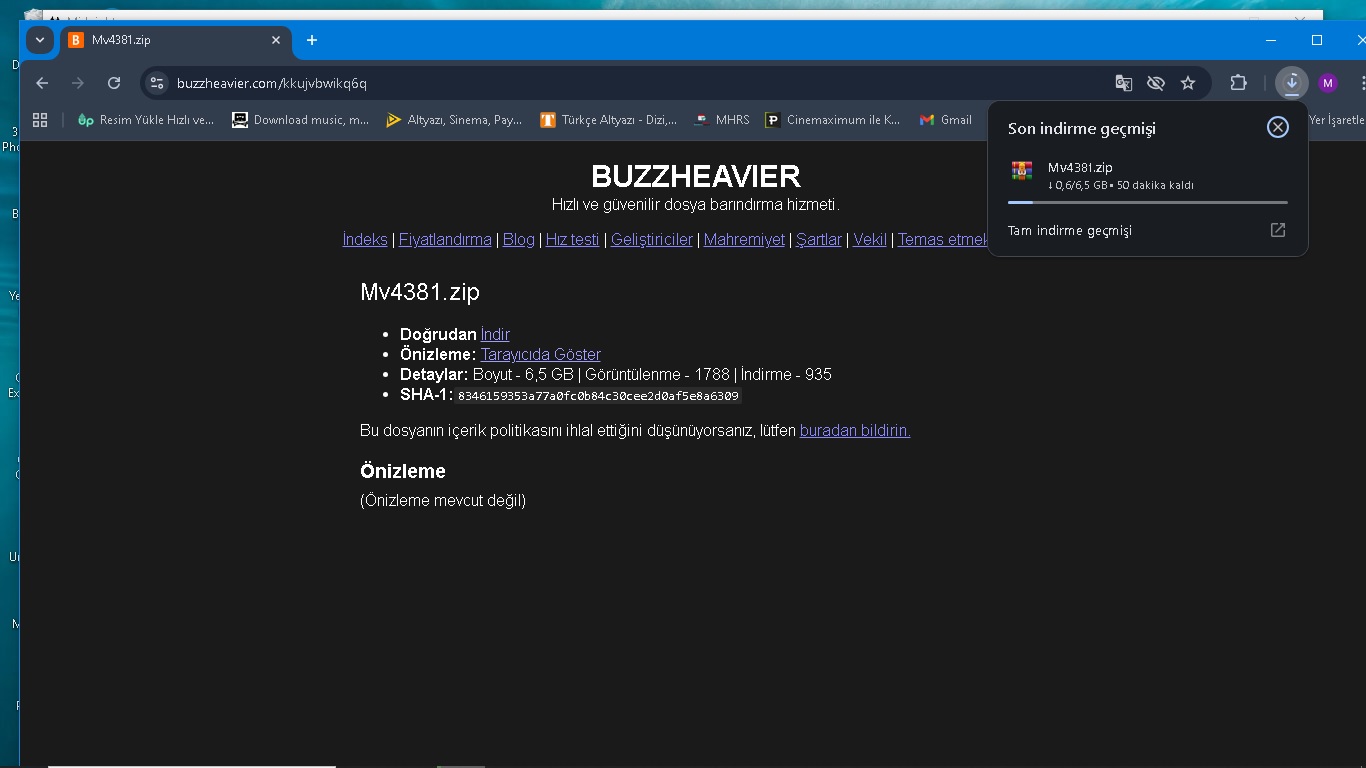
Task: Click the İndir direct download link
Action: (x=495, y=334)
